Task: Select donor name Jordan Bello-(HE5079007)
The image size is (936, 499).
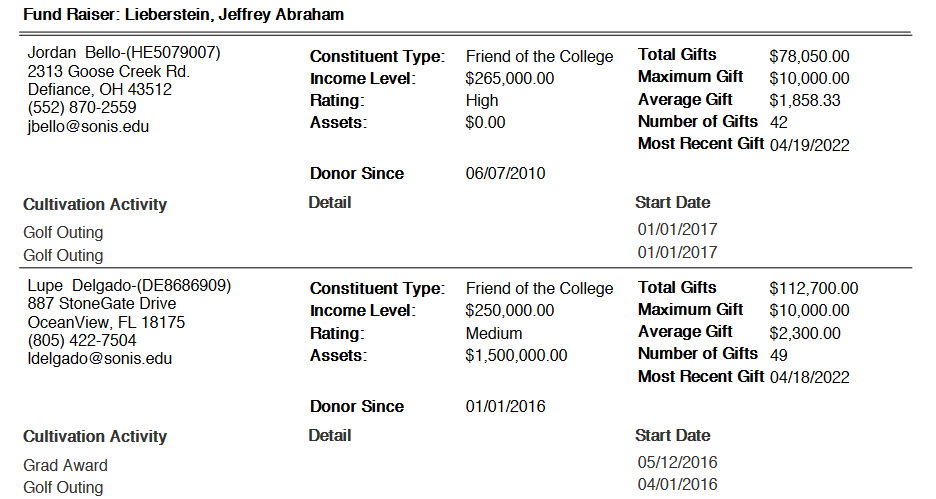Action: click(x=124, y=52)
